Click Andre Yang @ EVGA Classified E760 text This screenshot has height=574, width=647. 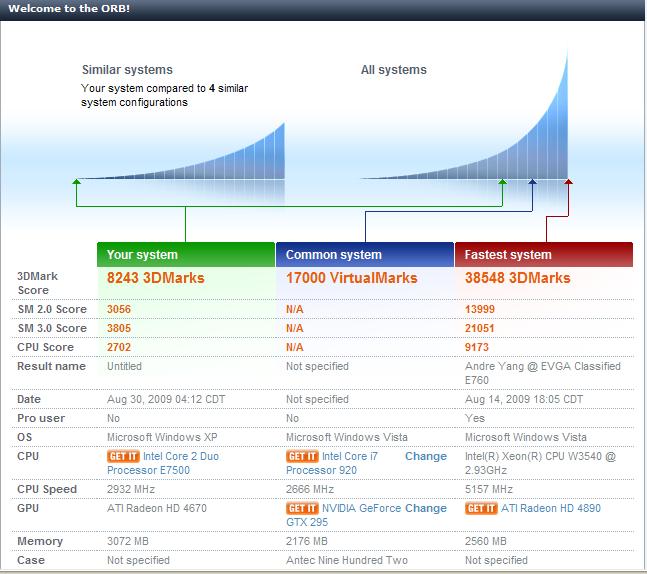pyautogui.click(x=543, y=373)
